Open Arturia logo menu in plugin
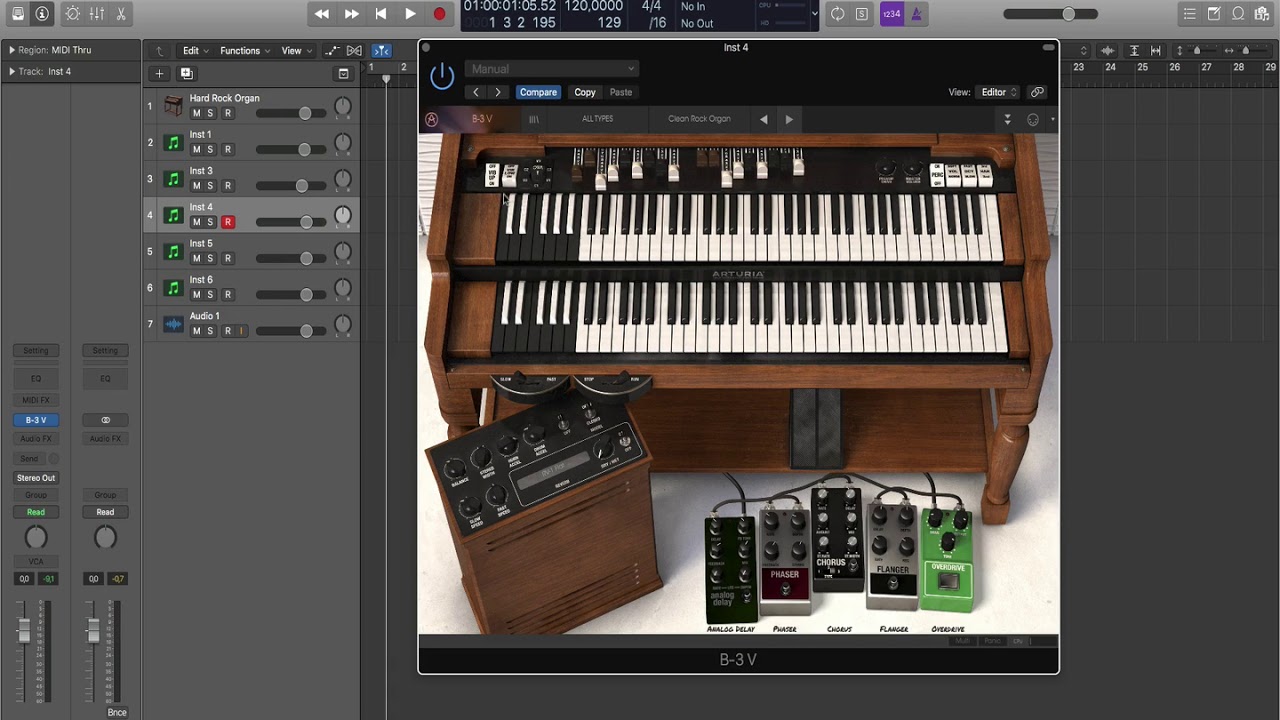Viewport: 1280px width, 720px height. click(x=432, y=119)
